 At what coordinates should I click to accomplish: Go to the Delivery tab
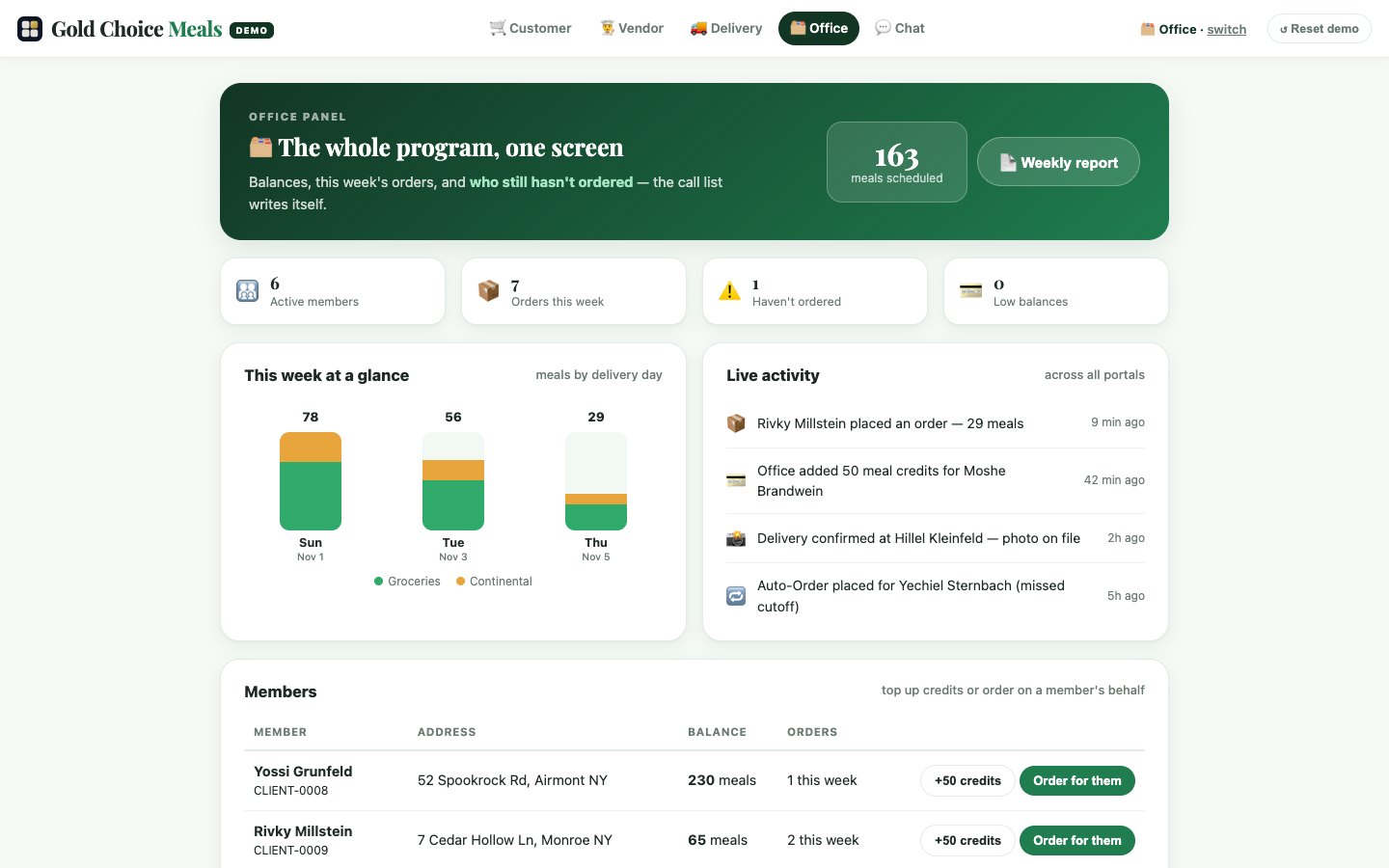click(726, 29)
